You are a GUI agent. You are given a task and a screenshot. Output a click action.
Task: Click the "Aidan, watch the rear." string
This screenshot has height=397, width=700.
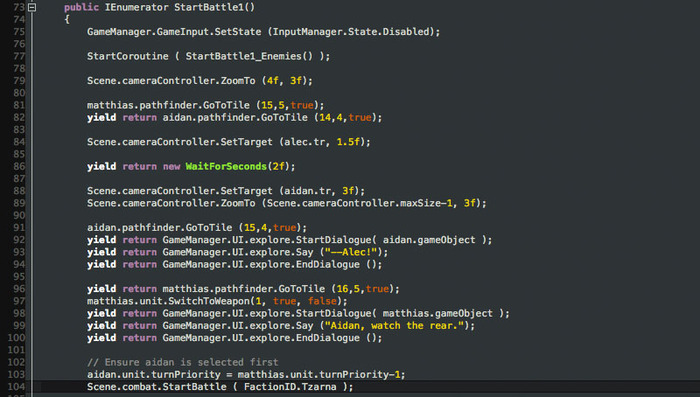click(x=394, y=326)
